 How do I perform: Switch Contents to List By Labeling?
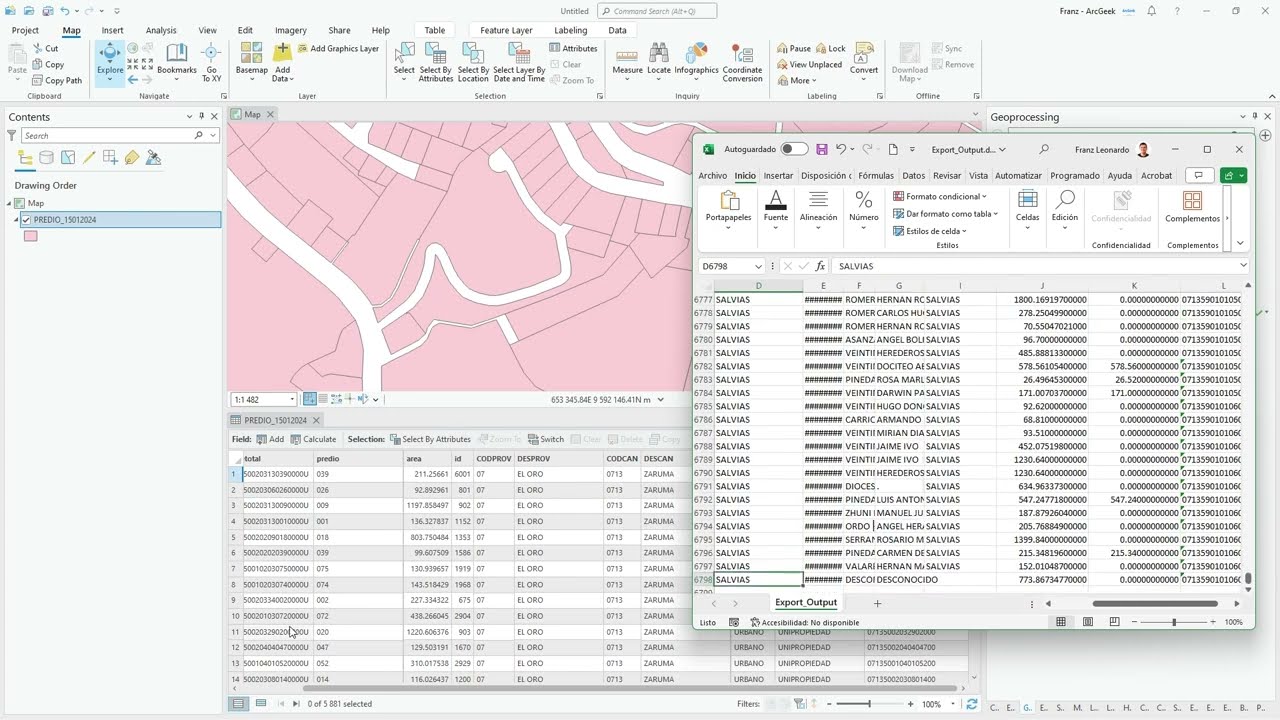[132, 158]
